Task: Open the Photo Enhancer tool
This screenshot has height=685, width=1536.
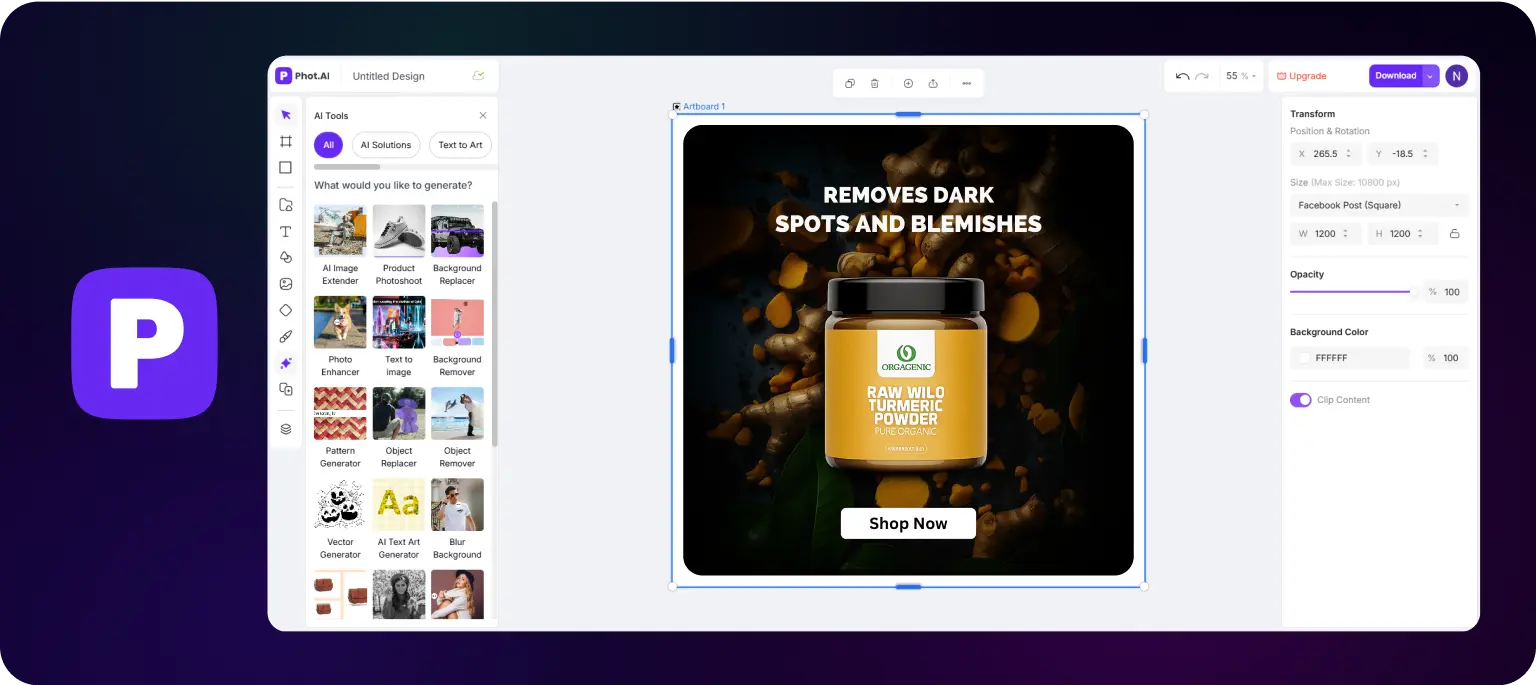Action: [340, 337]
